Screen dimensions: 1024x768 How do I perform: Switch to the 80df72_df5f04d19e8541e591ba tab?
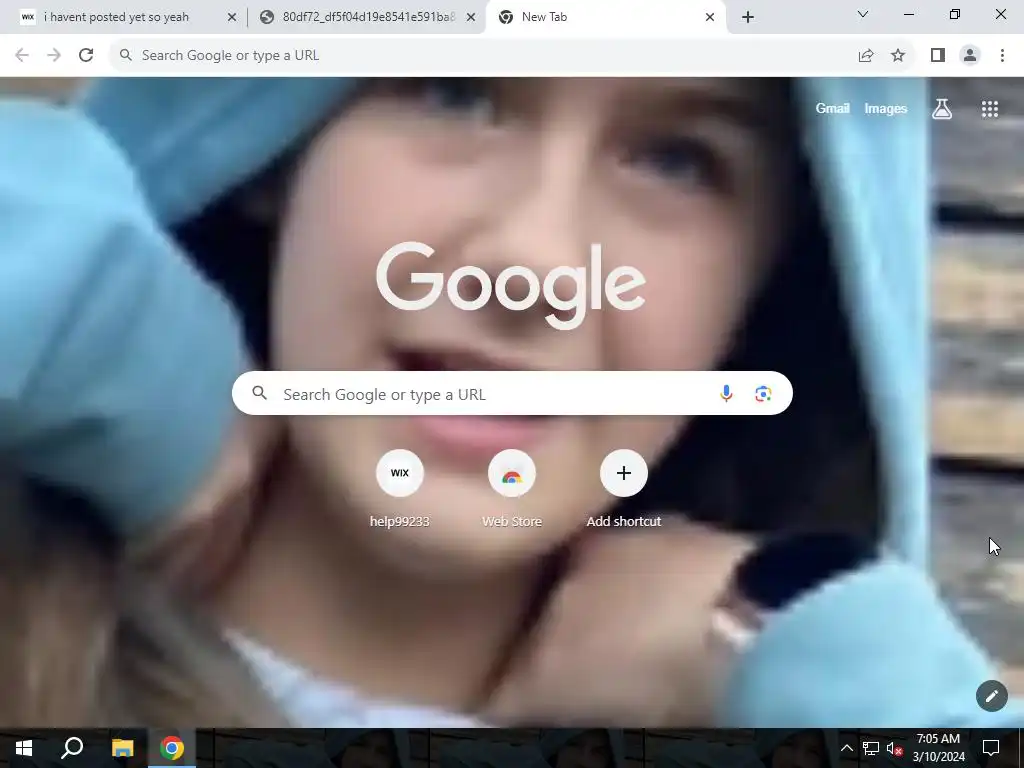[367, 17]
